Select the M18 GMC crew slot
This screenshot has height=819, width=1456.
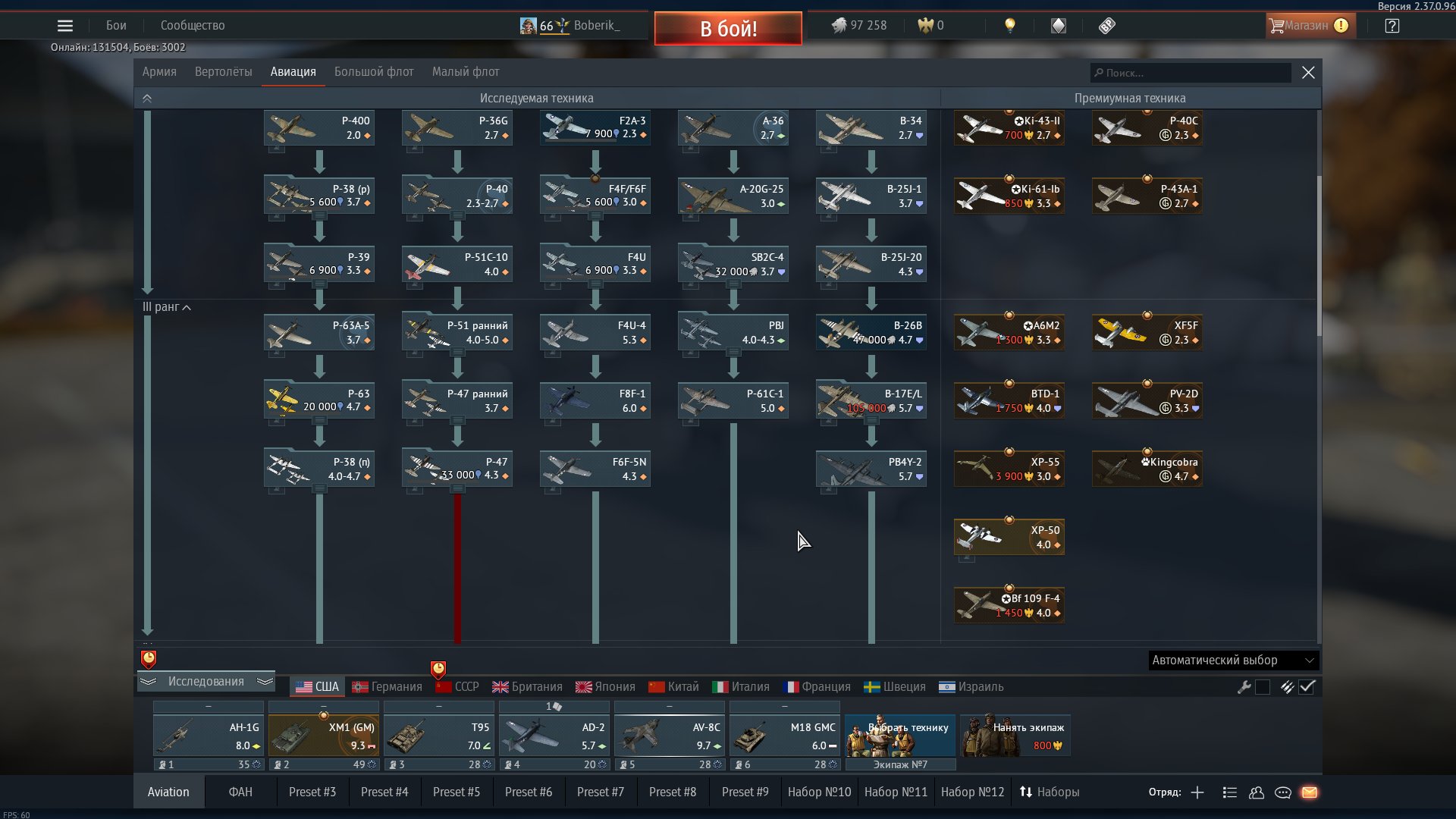[785, 736]
